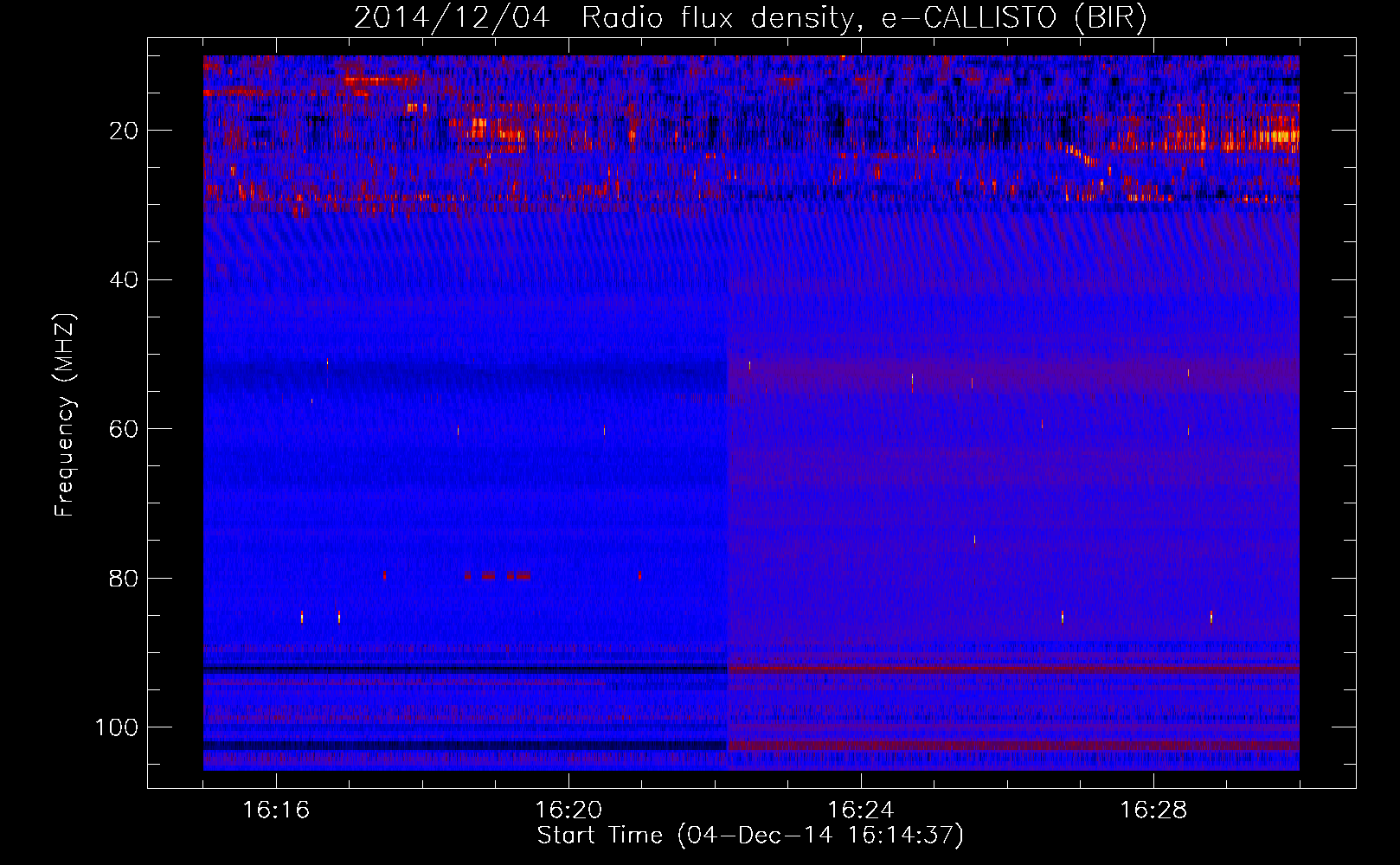Click the plot title 'Radio flux density, e-CALLISTO (BIR)'
The width and height of the screenshot is (1400, 865).
coord(864,18)
